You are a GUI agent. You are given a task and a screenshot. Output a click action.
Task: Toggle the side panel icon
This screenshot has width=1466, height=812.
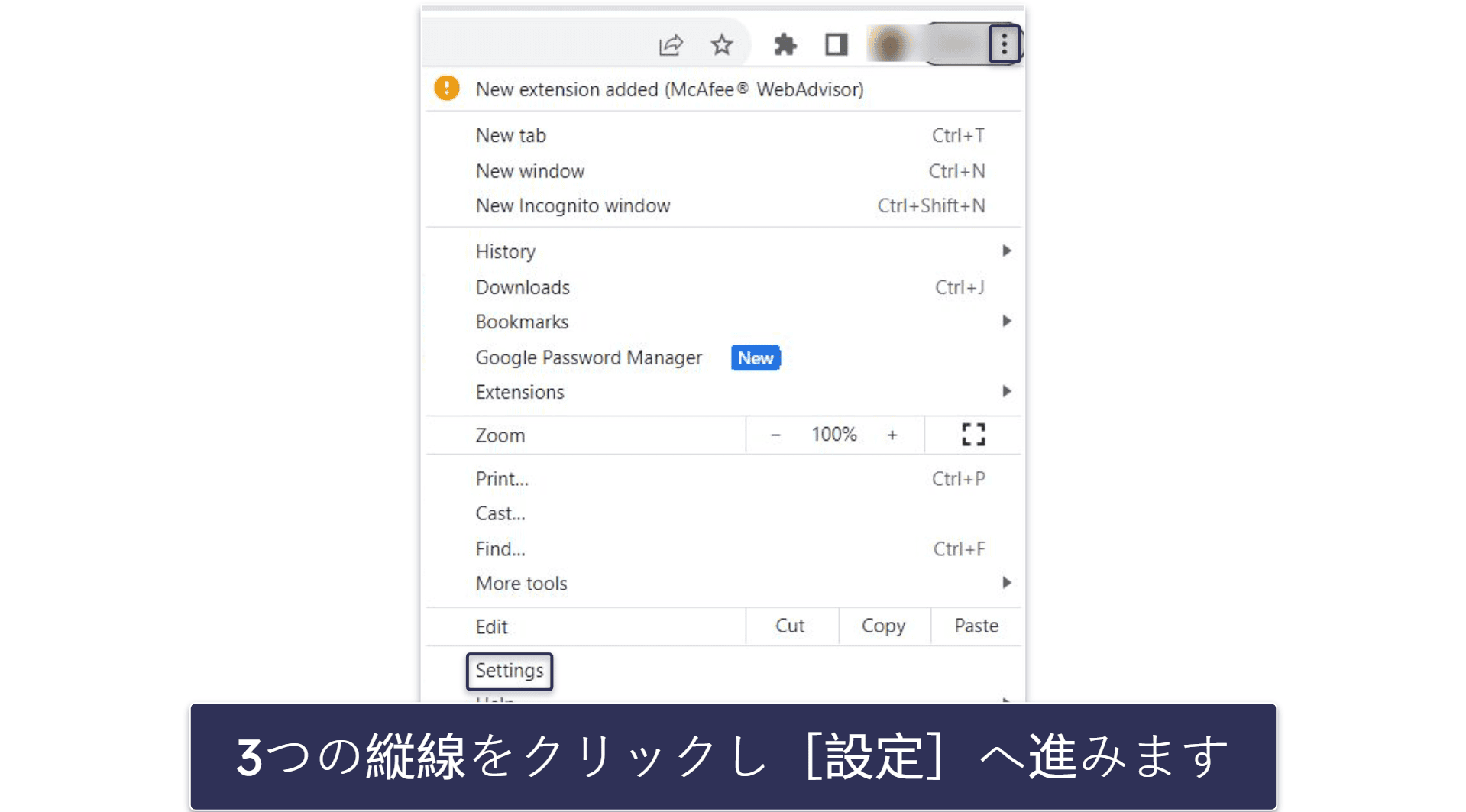point(836,45)
